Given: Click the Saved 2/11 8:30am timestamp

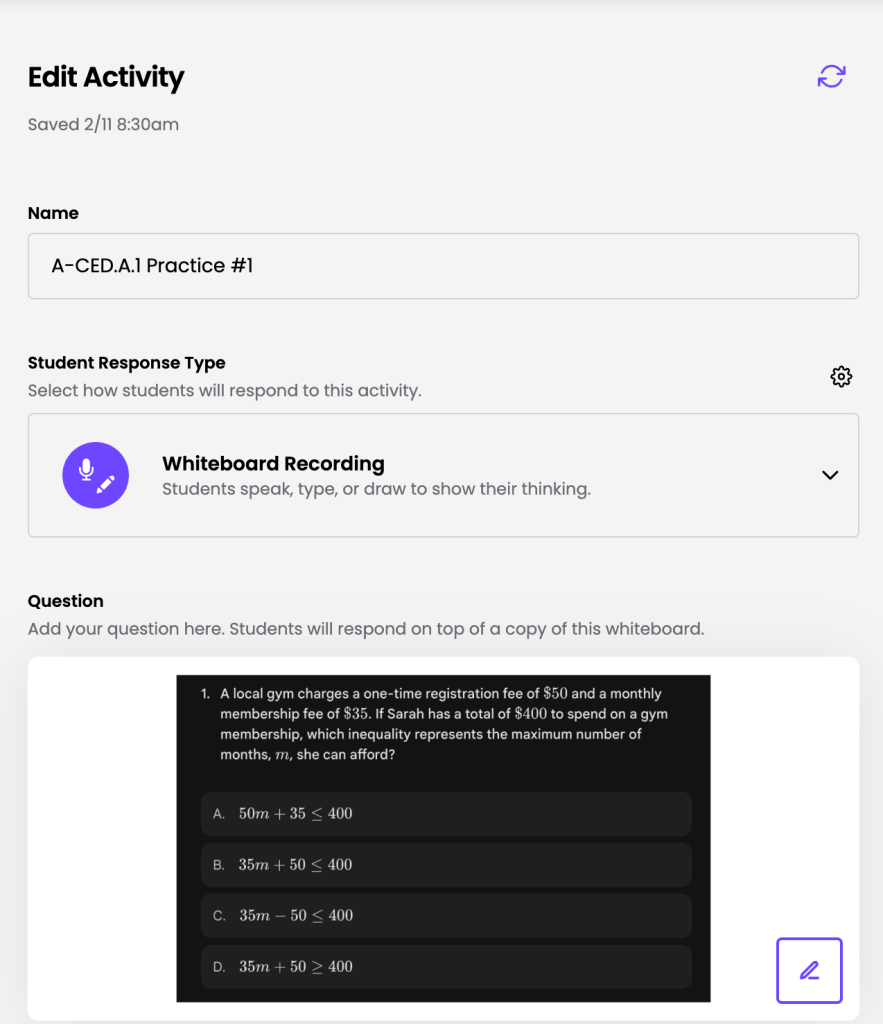Looking at the screenshot, I should click(x=103, y=125).
